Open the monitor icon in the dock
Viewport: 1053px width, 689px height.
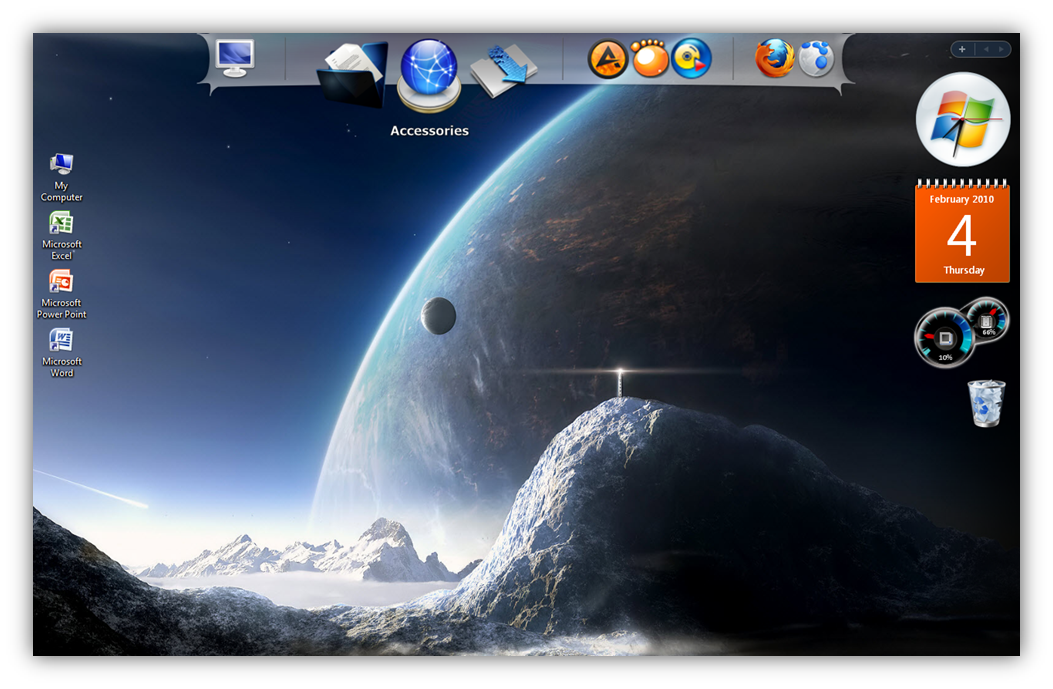tap(234, 58)
